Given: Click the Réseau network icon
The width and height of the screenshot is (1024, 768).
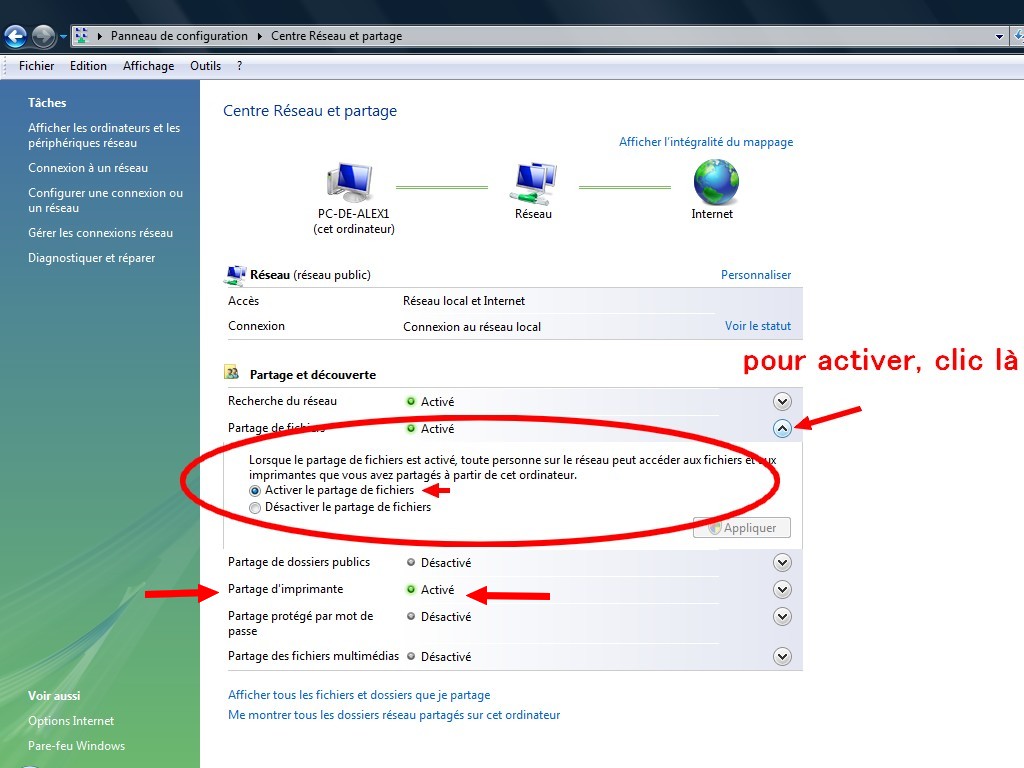Looking at the screenshot, I should click(x=533, y=184).
